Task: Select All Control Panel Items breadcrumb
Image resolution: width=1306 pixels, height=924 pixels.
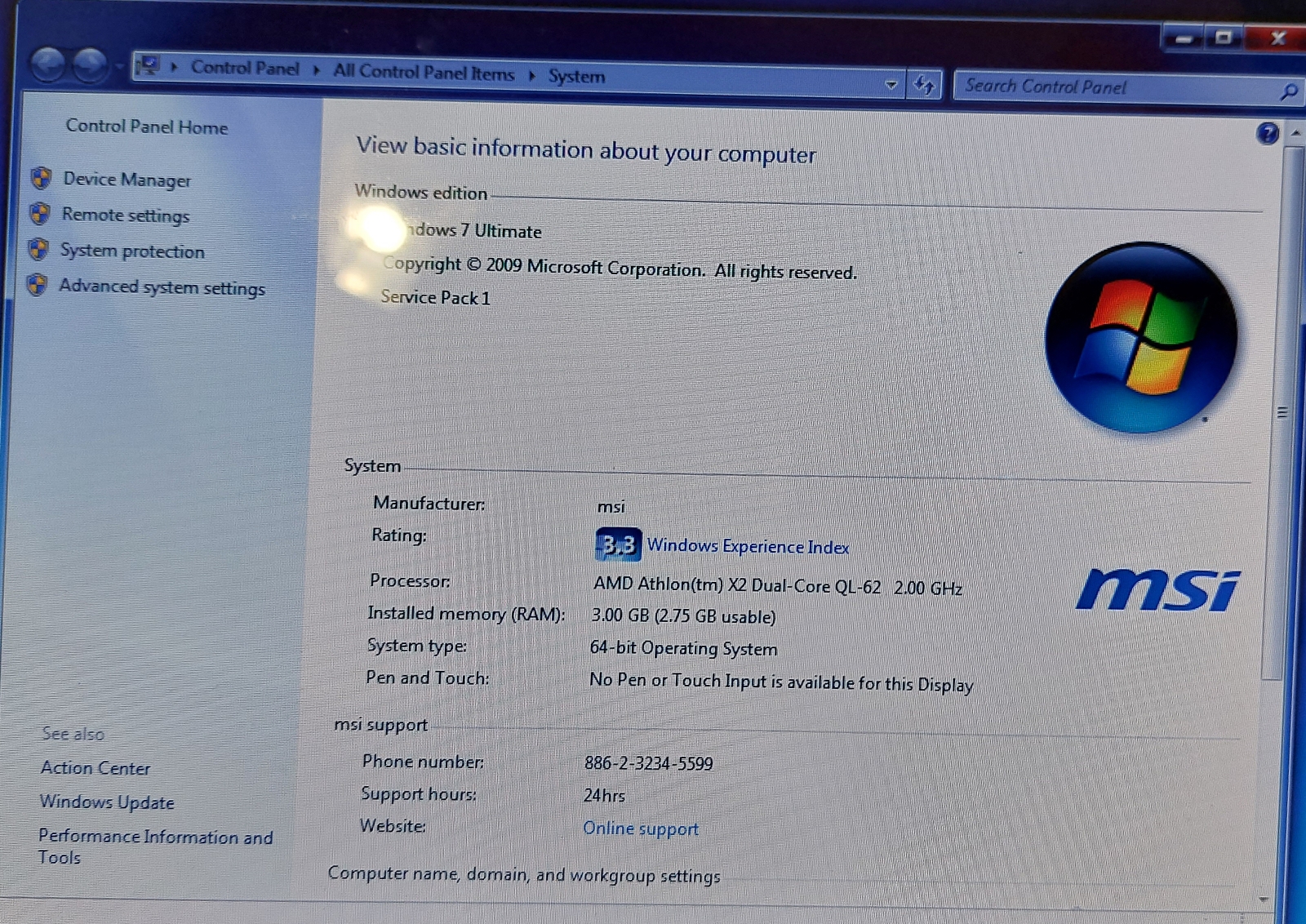Action: (x=424, y=73)
